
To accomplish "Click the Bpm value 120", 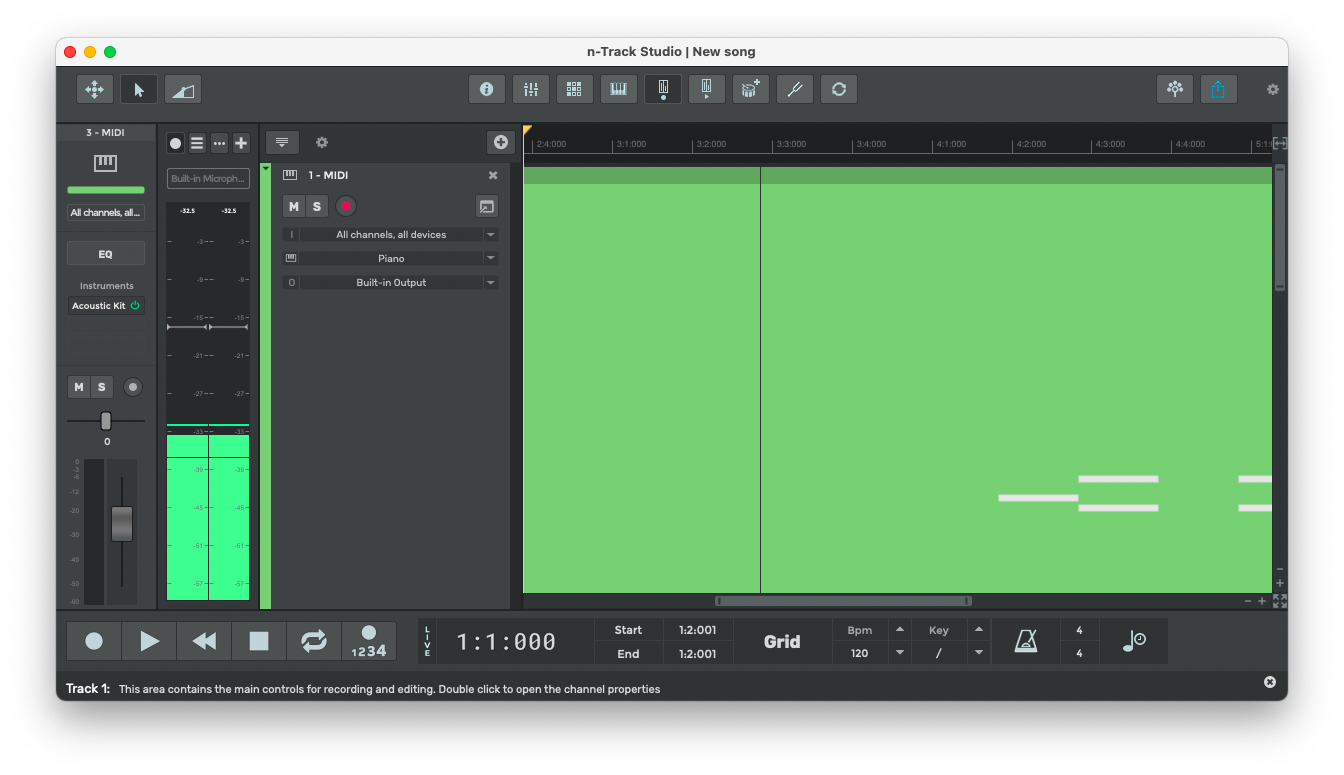I will click(860, 653).
